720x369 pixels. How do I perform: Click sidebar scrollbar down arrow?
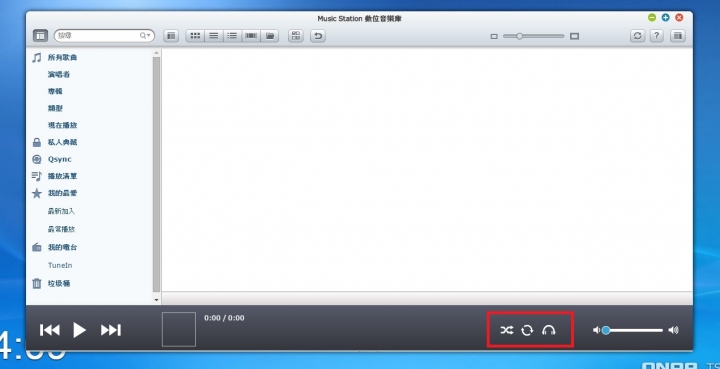tap(157, 300)
